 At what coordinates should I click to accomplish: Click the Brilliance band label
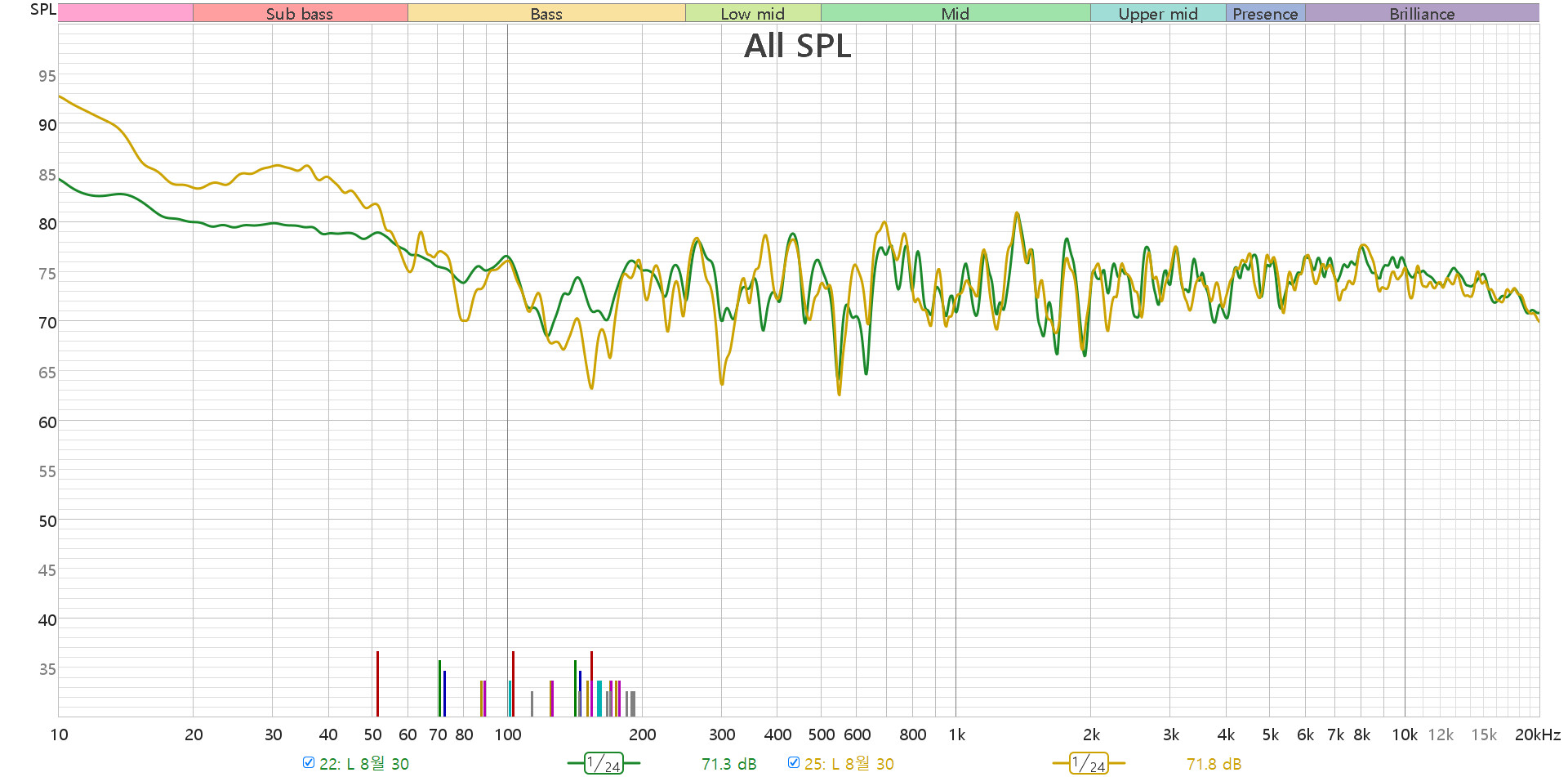coord(1422,13)
